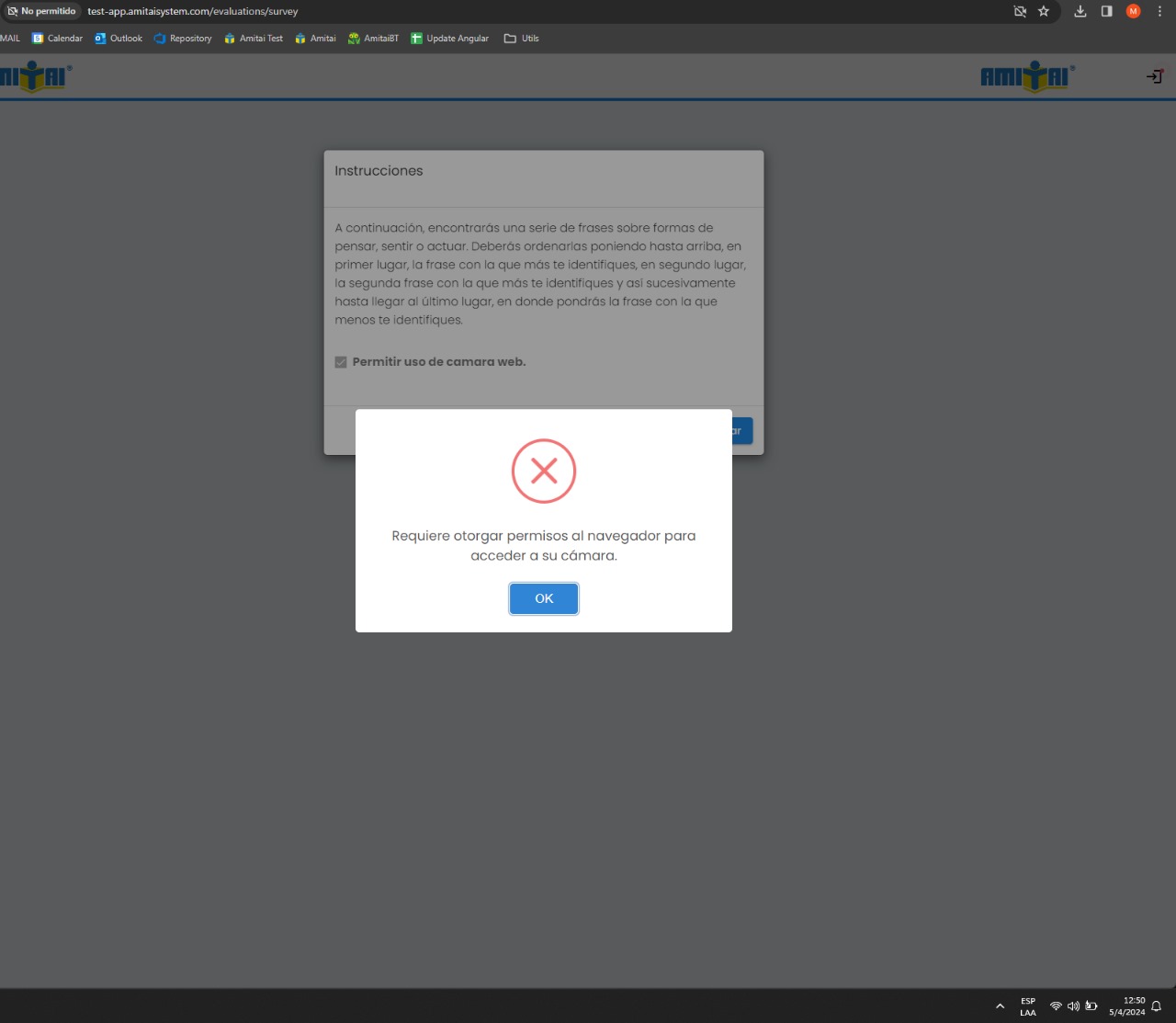This screenshot has width=1176, height=1023.
Task: Open the Outlook bookmark
Action: coord(119,39)
